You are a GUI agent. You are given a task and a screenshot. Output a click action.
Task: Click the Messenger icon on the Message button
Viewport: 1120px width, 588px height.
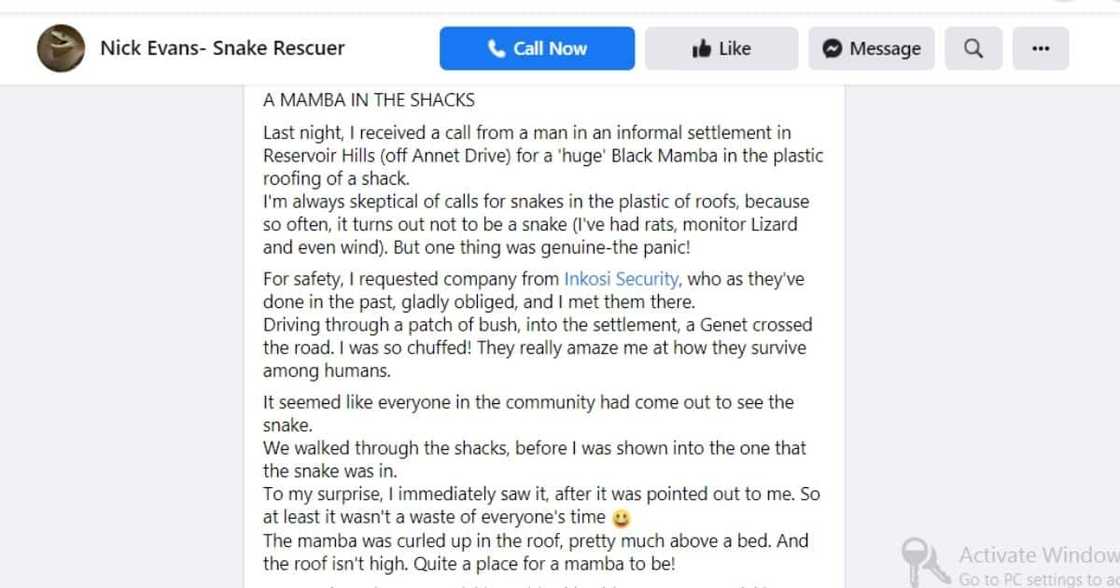click(832, 47)
